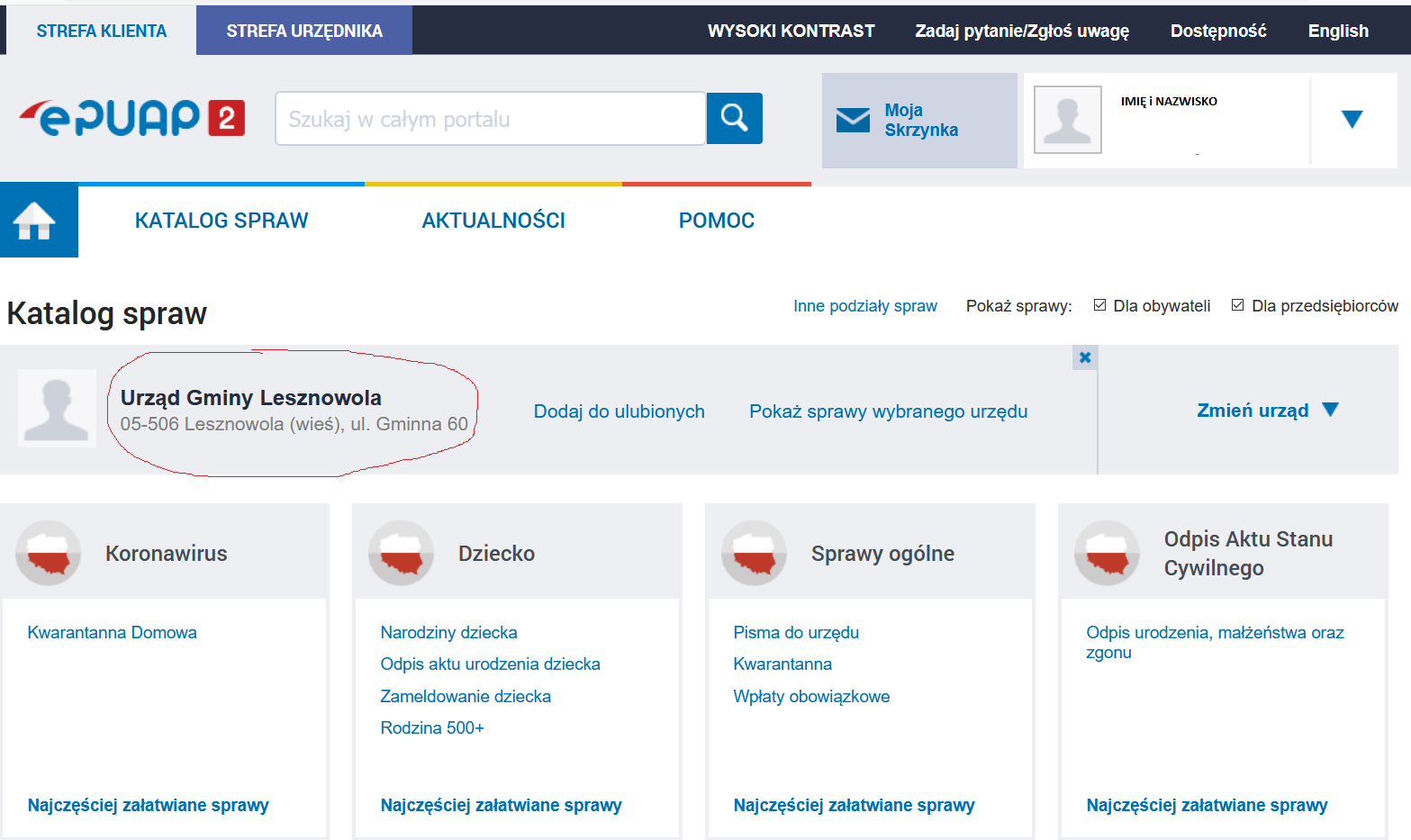Close the selected office panel
The height and width of the screenshot is (840, 1411).
coord(1085,357)
